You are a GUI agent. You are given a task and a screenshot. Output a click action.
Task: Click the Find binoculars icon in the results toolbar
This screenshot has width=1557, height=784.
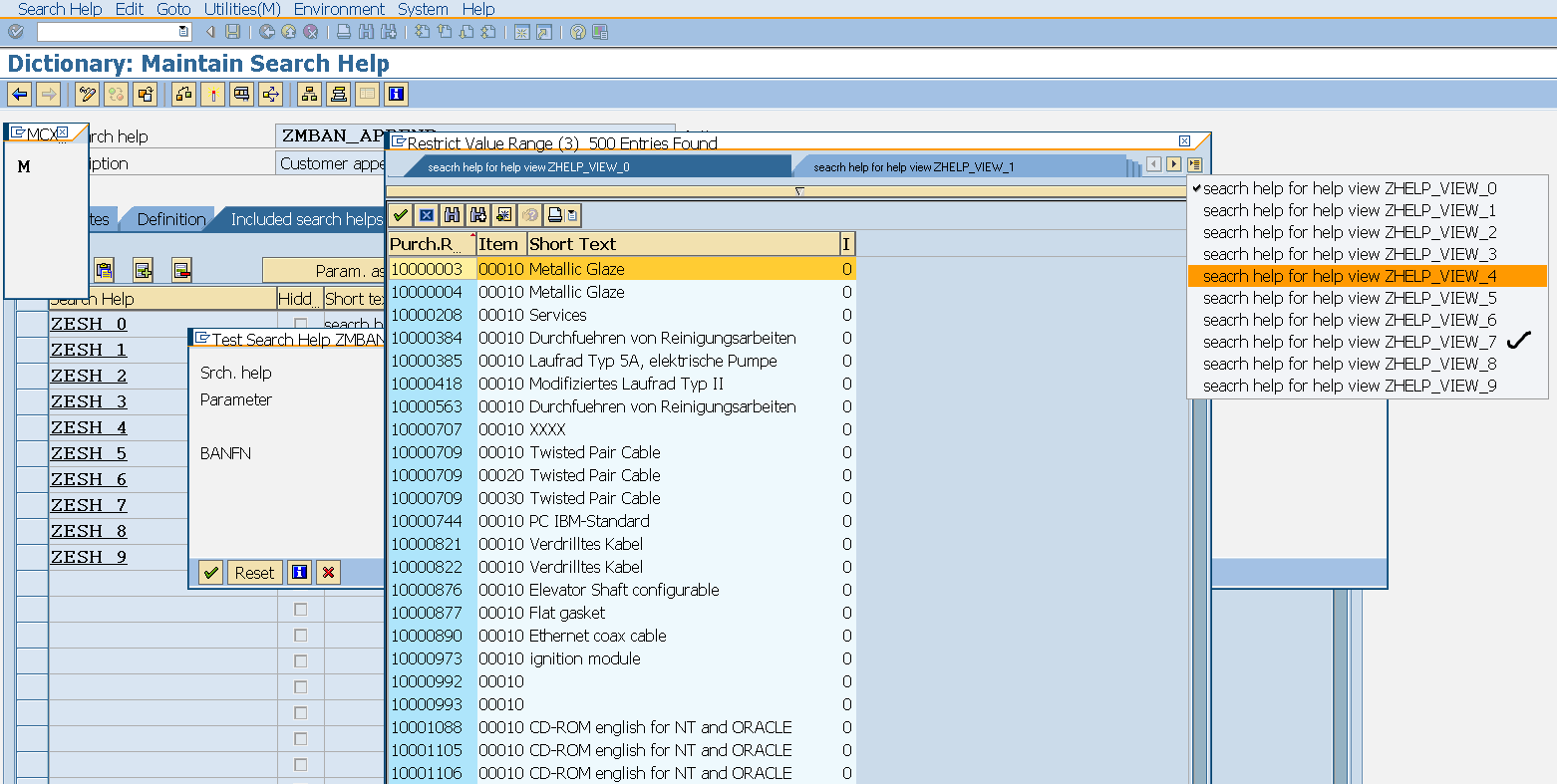pos(452,214)
